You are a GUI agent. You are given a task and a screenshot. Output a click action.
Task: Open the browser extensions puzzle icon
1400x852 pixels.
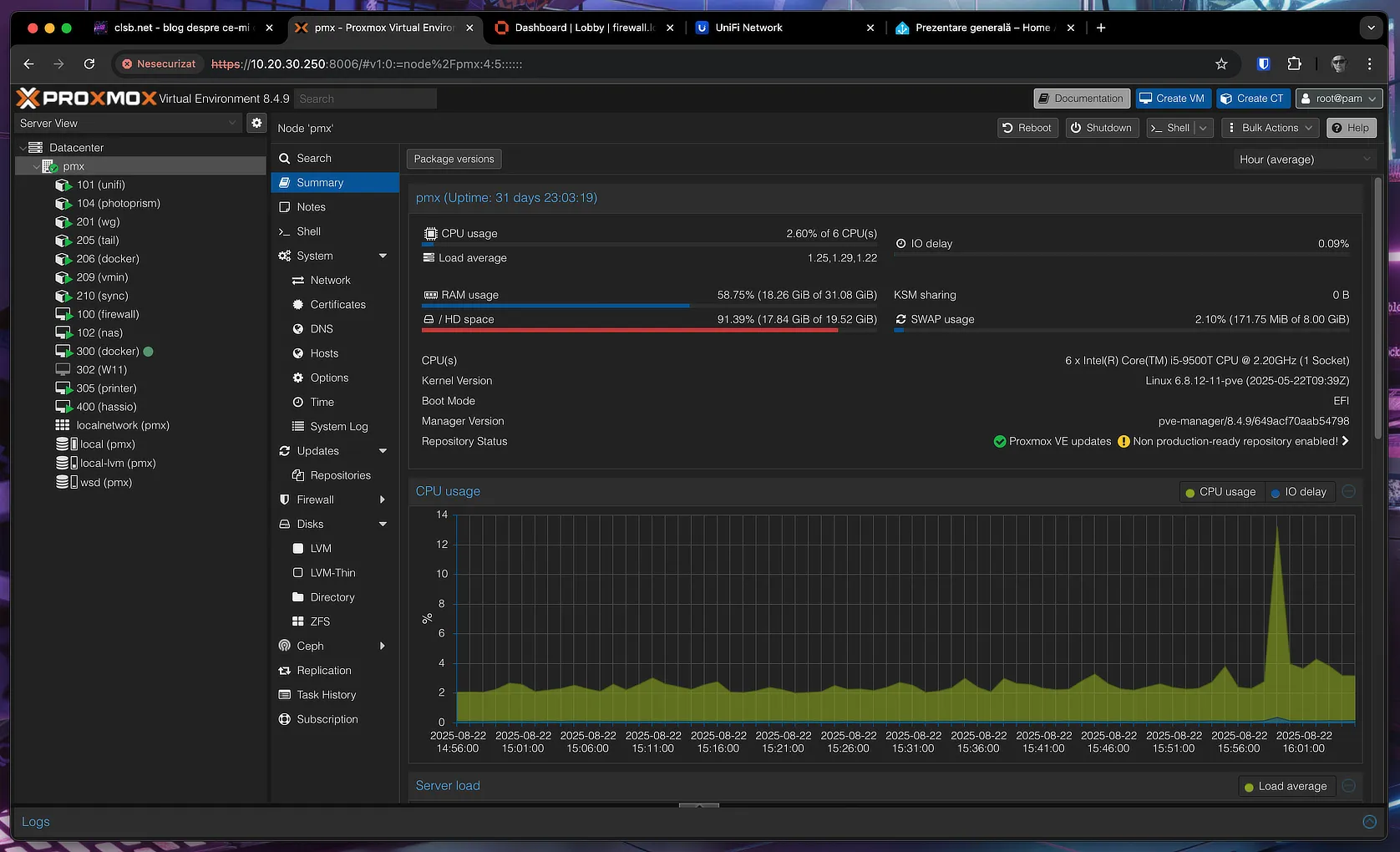1294,63
